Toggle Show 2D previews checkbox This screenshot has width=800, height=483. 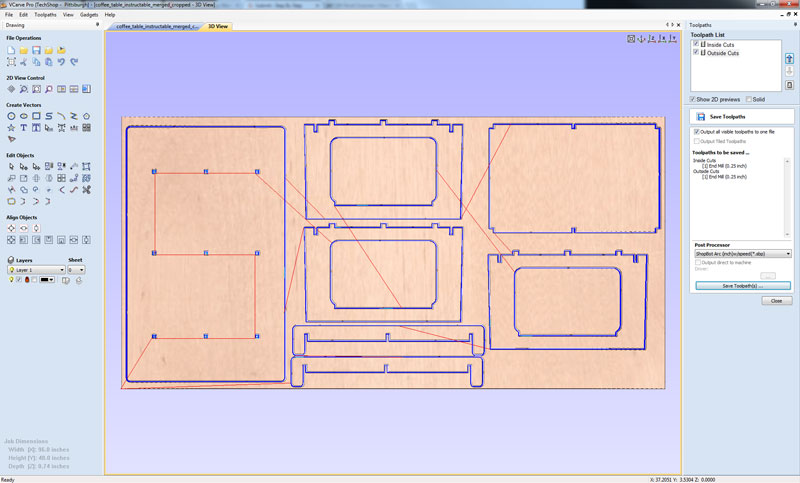(692, 99)
